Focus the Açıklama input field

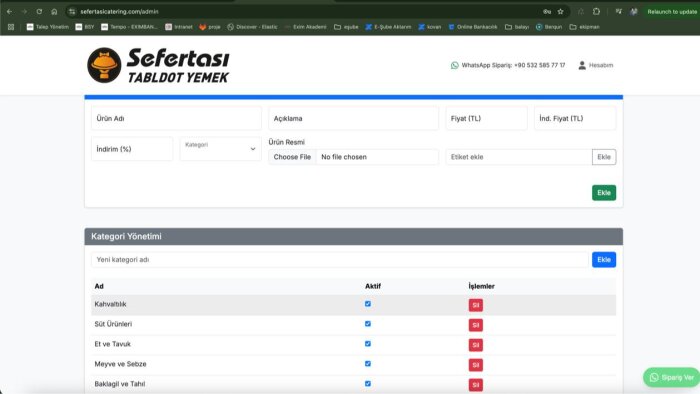pyautogui.click(x=353, y=118)
